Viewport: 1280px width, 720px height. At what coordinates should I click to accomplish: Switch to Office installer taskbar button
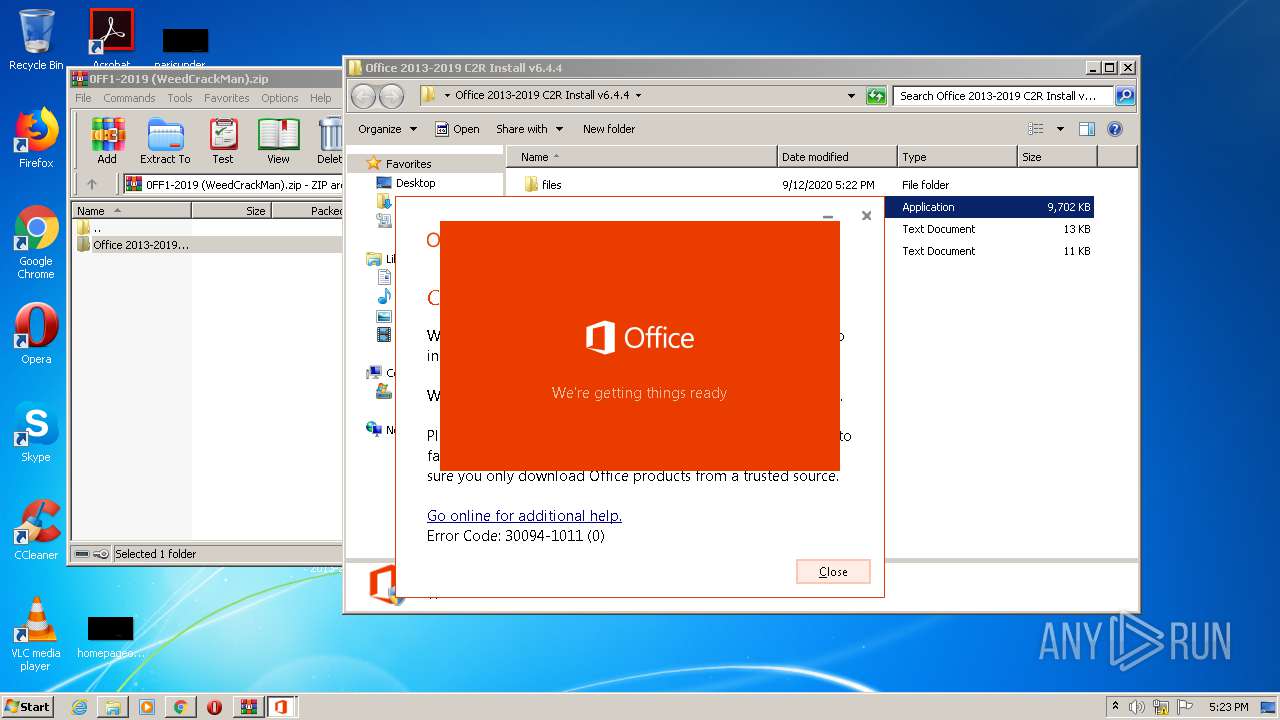(281, 707)
